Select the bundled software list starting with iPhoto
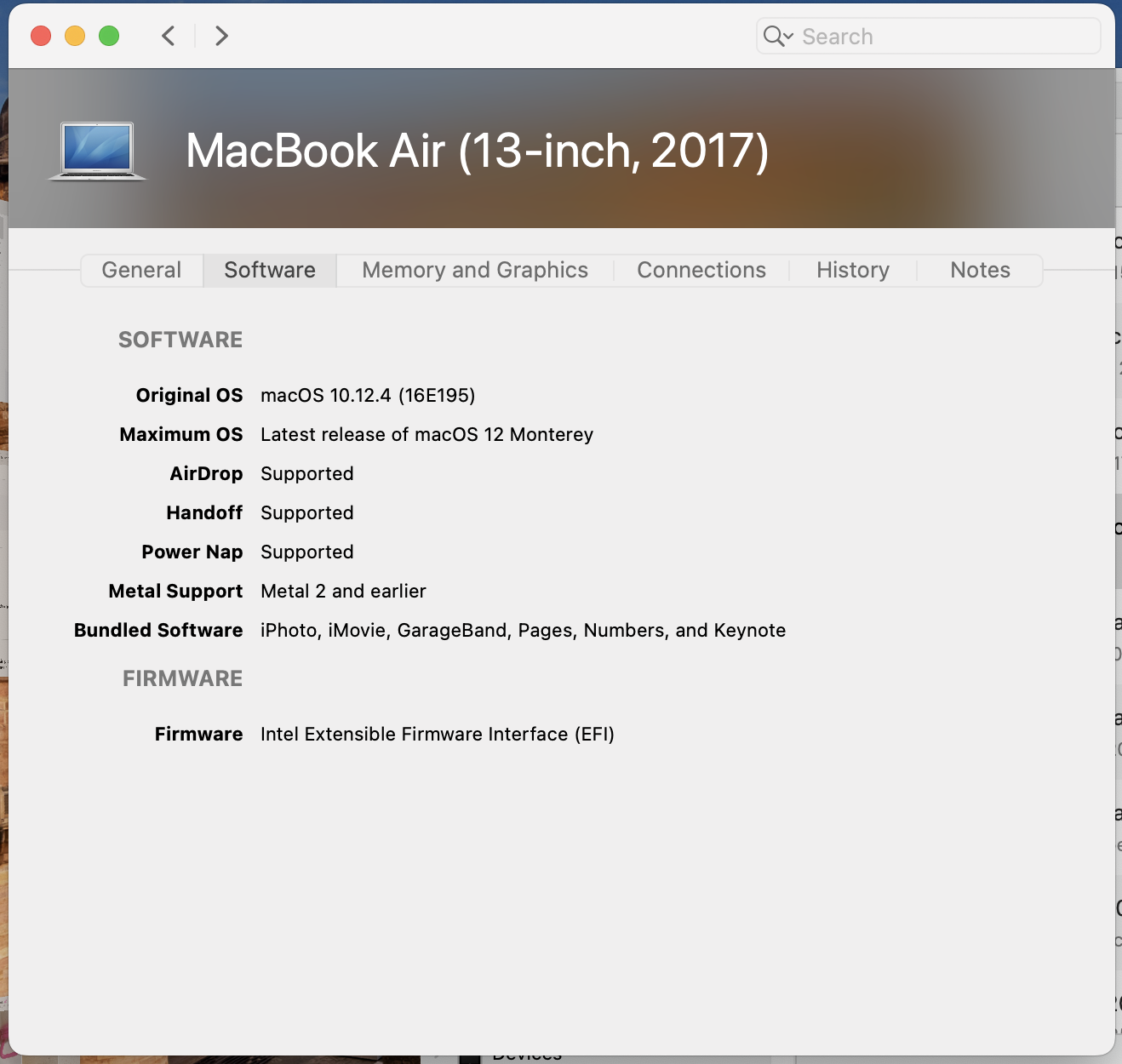 tap(524, 630)
